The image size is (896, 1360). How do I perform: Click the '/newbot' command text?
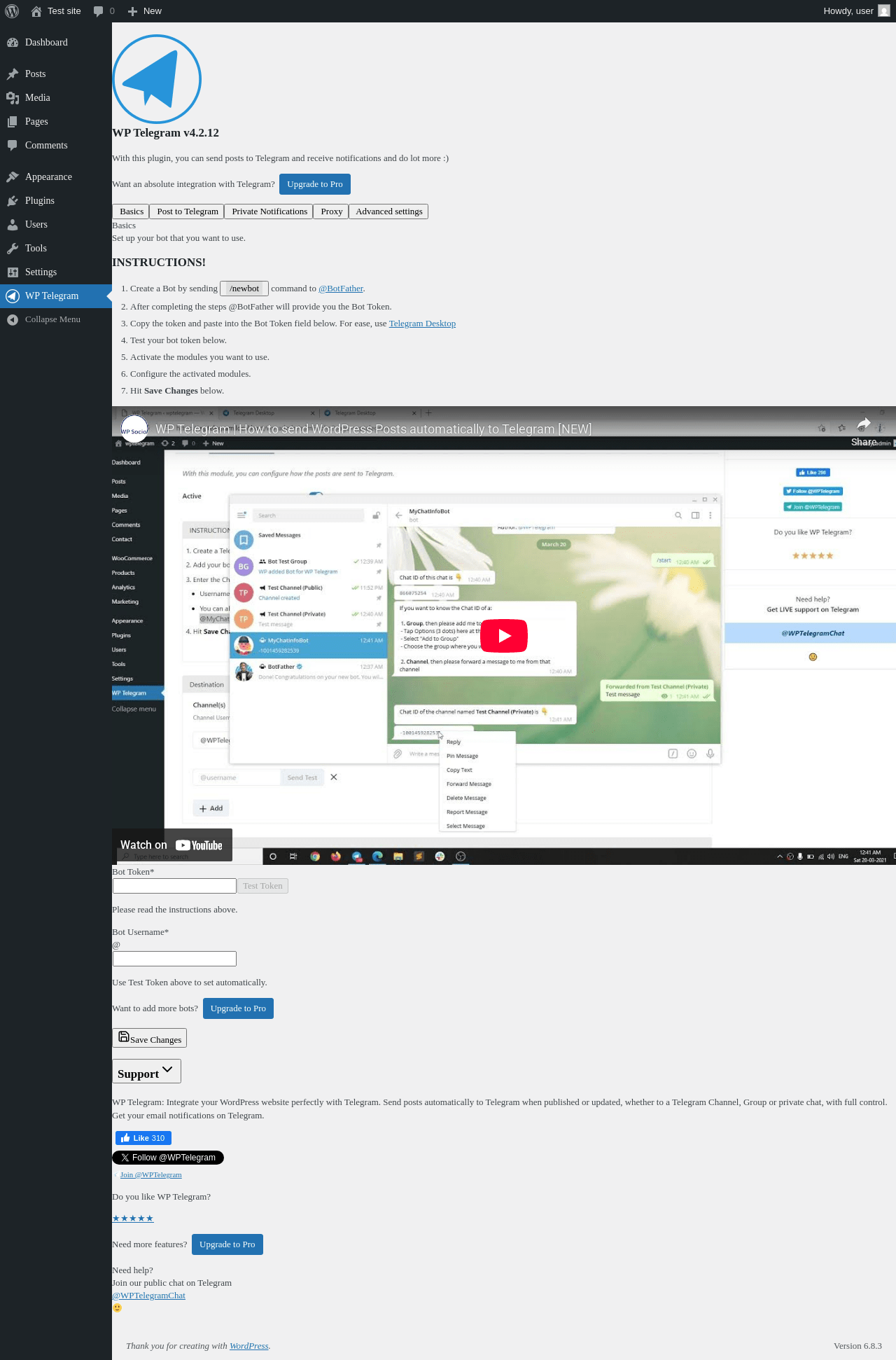tap(244, 289)
